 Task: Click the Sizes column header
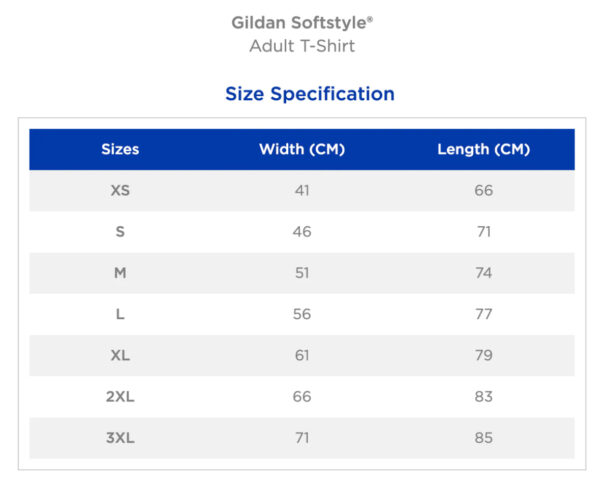pyautogui.click(x=120, y=149)
